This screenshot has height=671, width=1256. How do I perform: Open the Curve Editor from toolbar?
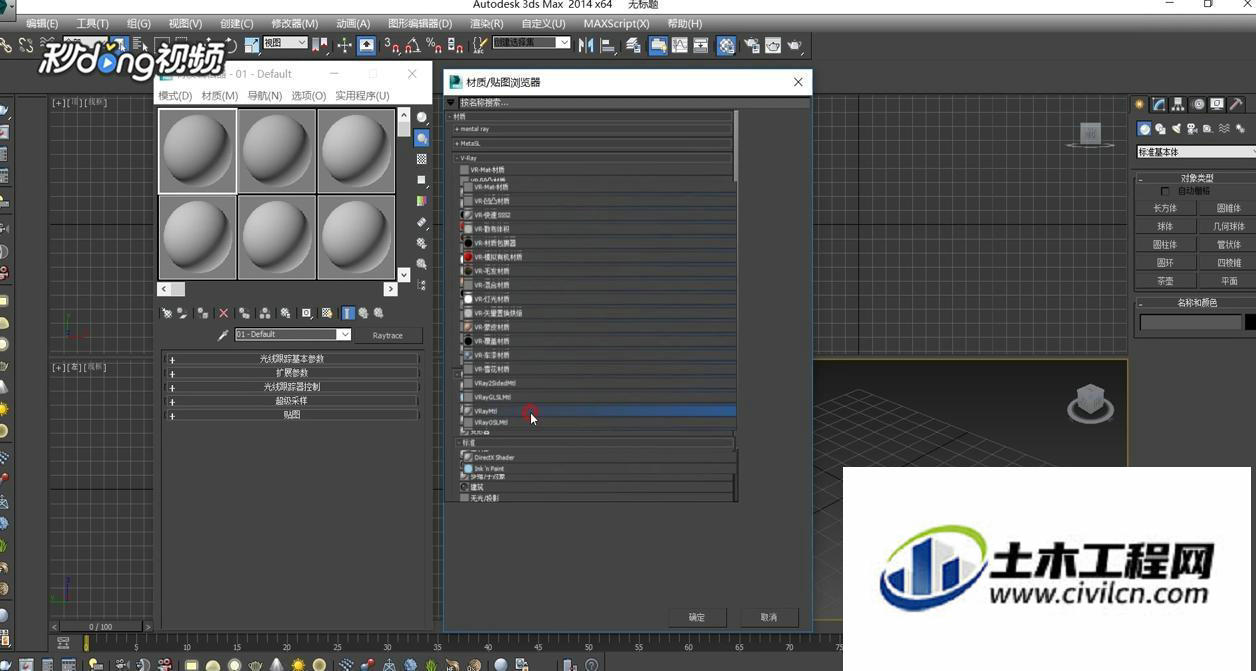click(x=680, y=45)
